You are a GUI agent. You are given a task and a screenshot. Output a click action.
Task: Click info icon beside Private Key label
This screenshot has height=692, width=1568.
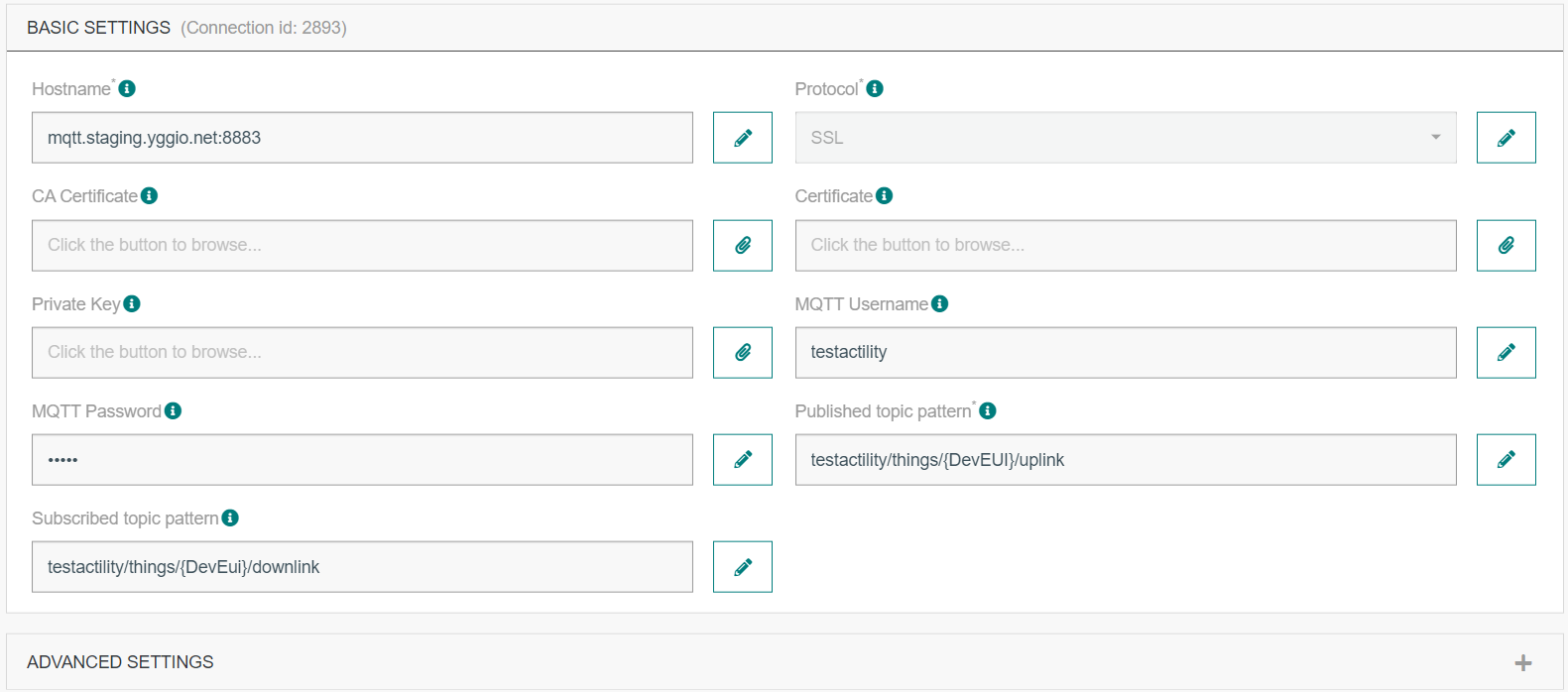pyautogui.click(x=132, y=303)
